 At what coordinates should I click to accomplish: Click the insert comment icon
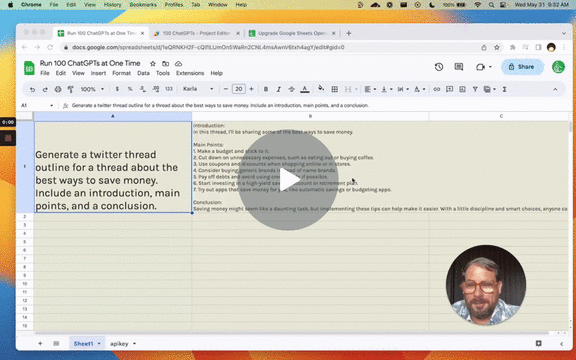pos(449,89)
